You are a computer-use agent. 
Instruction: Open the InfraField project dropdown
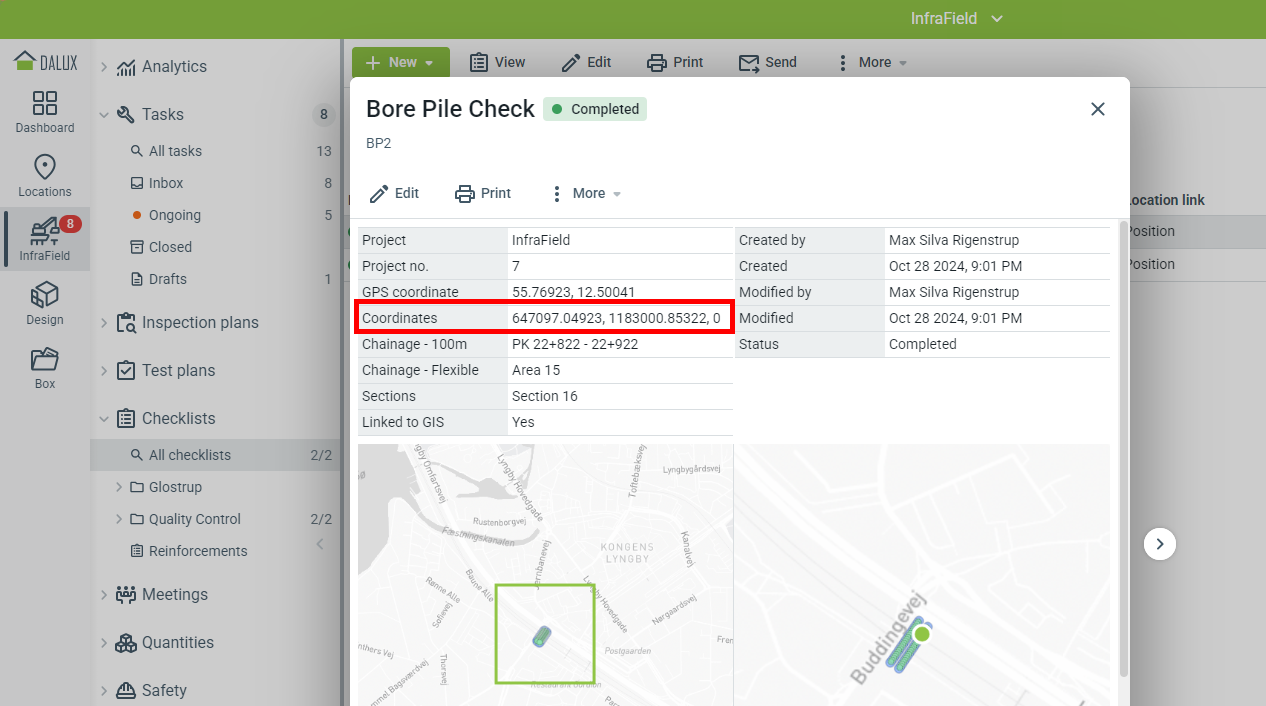[956, 19]
